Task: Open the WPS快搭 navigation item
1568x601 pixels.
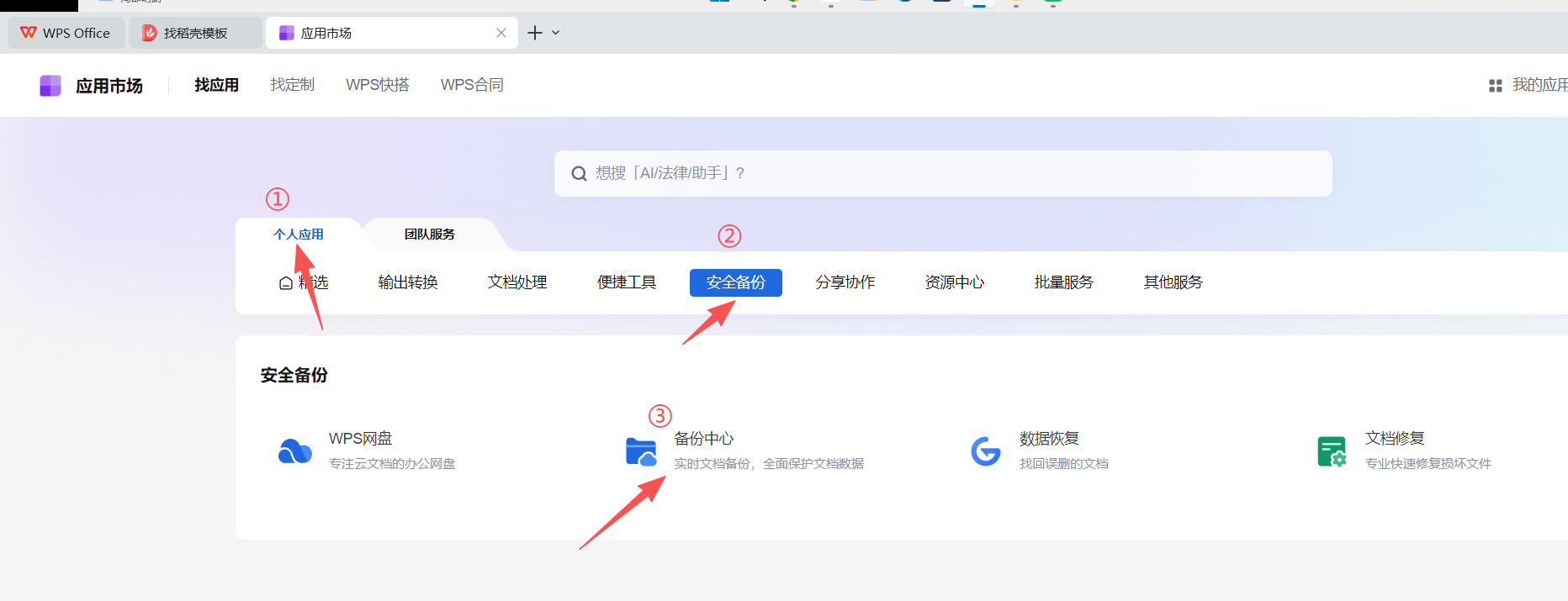Action: tap(378, 85)
